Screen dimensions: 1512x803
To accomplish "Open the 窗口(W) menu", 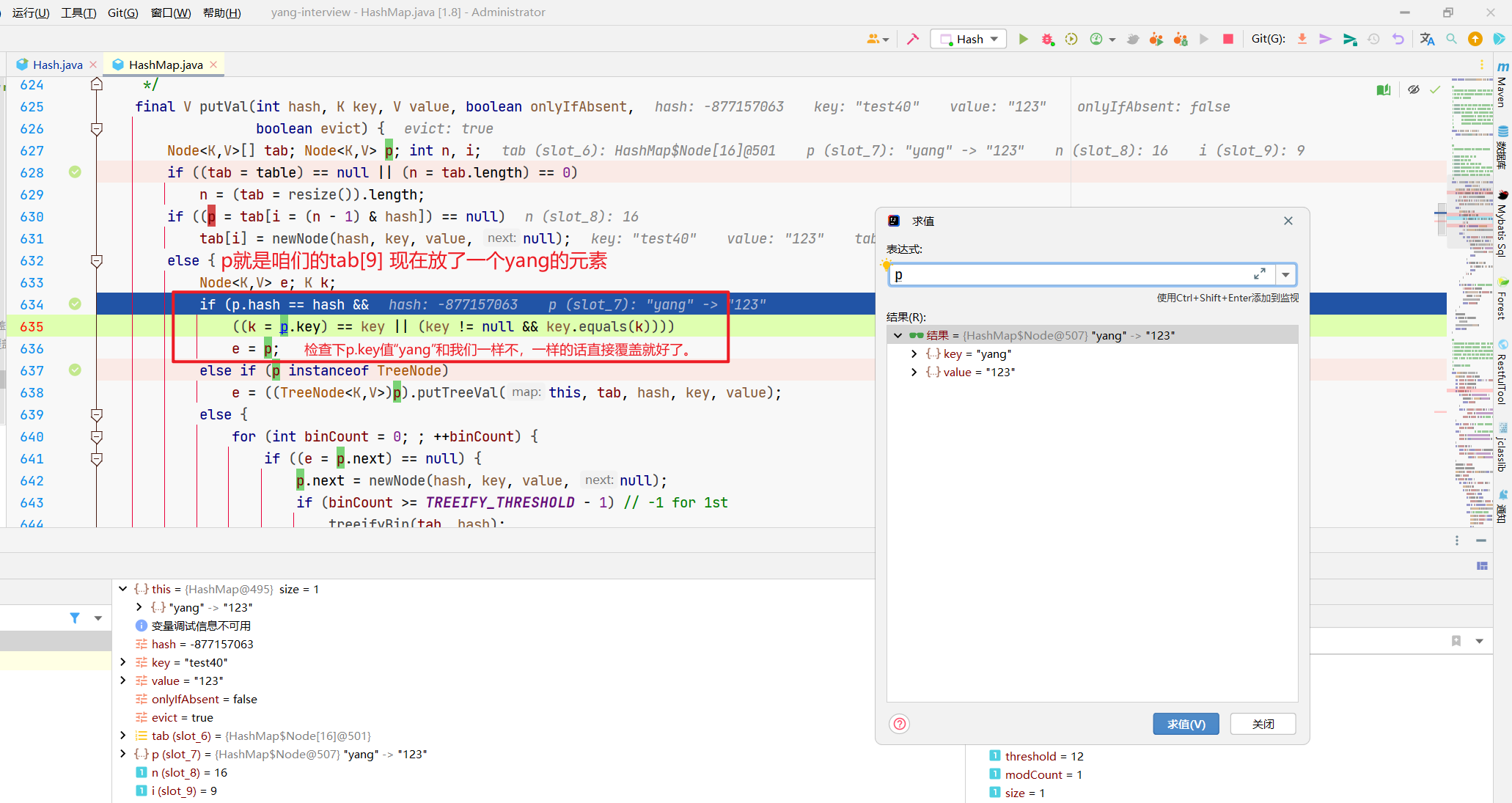I will point(171,12).
